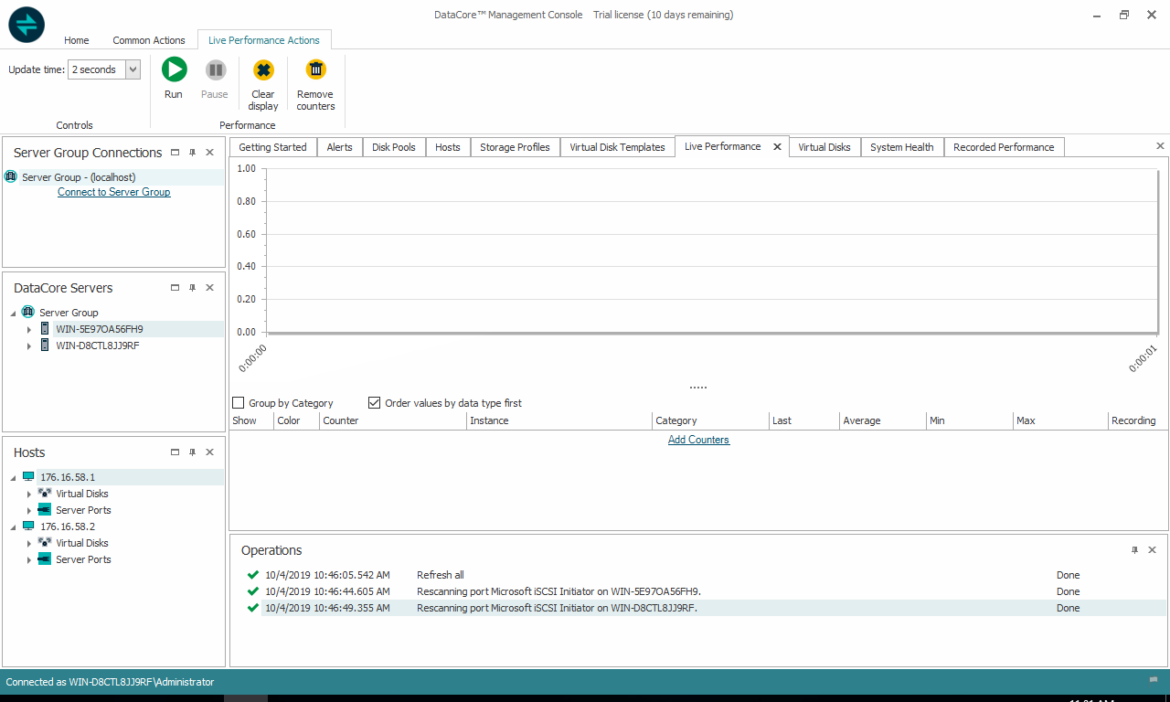Open the Virtual Disk Templates tab

click(617, 147)
